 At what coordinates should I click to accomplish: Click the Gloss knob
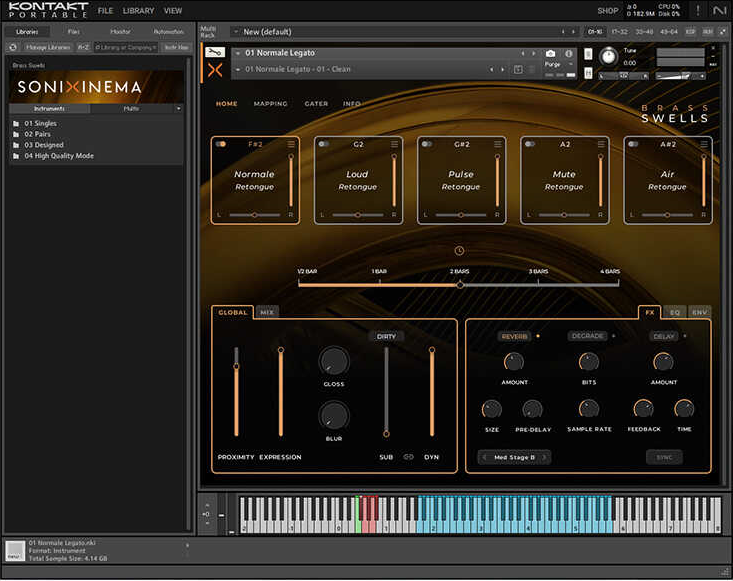(x=334, y=362)
